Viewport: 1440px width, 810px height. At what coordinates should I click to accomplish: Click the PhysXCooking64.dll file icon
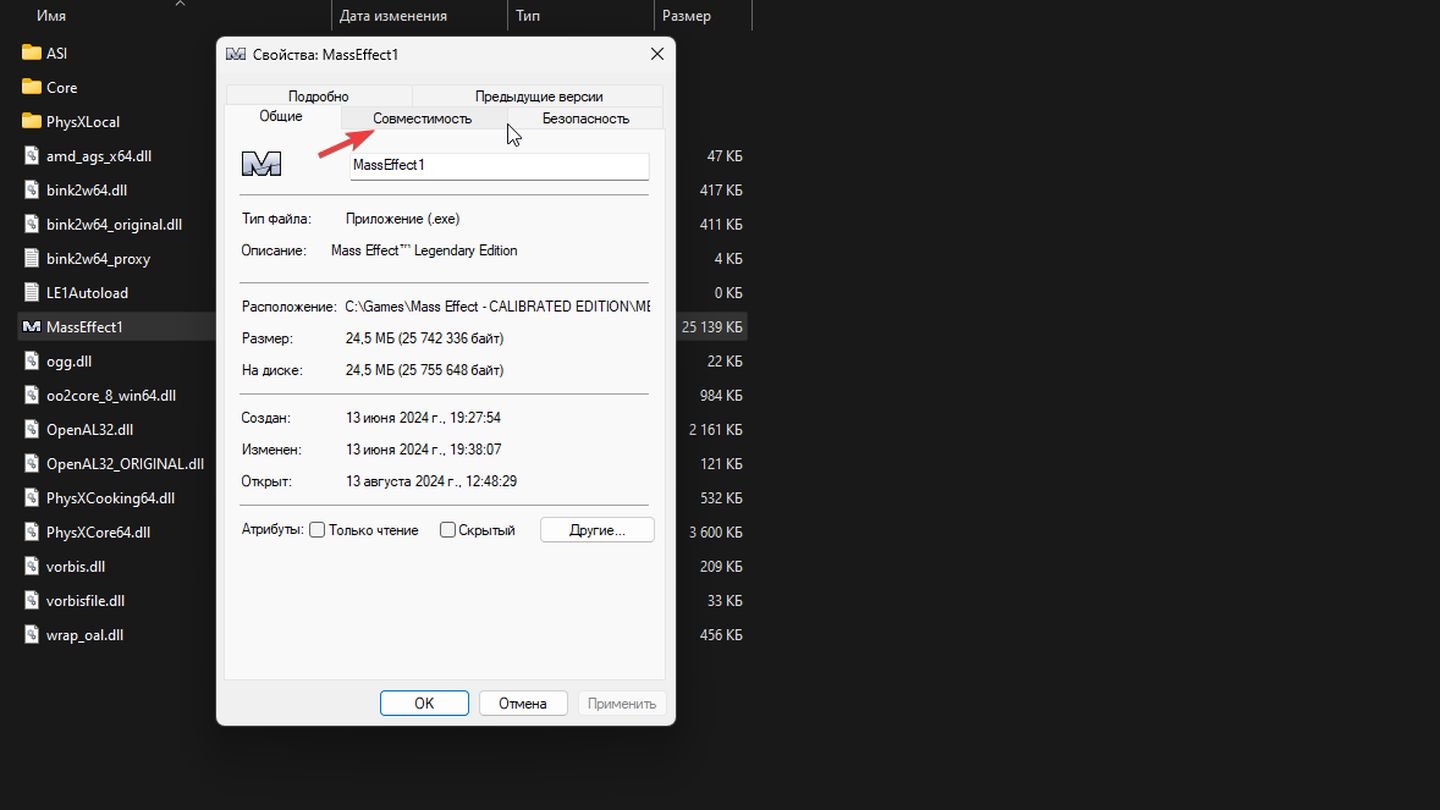click(x=31, y=498)
